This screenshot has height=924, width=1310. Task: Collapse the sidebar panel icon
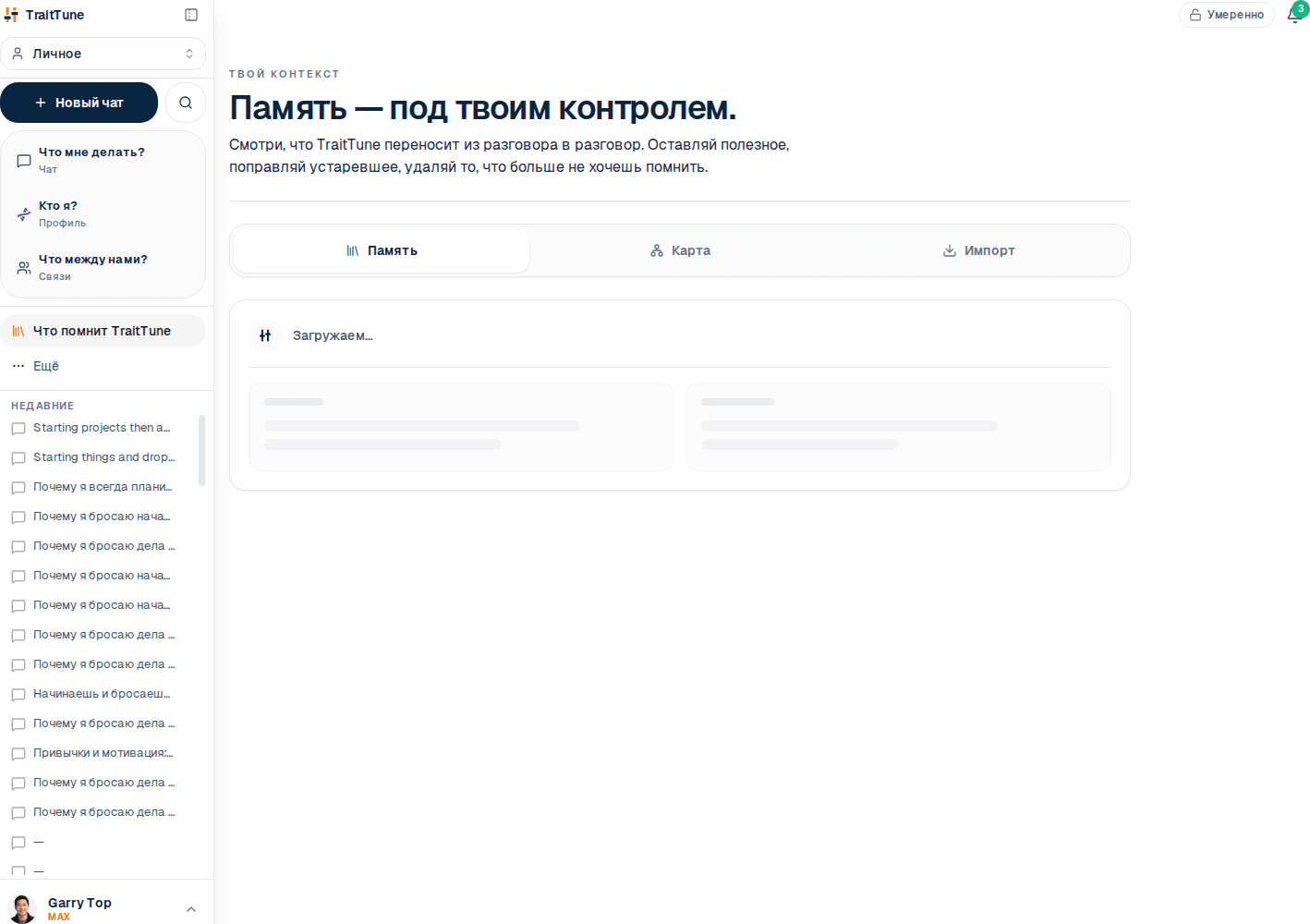pyautogui.click(x=191, y=15)
